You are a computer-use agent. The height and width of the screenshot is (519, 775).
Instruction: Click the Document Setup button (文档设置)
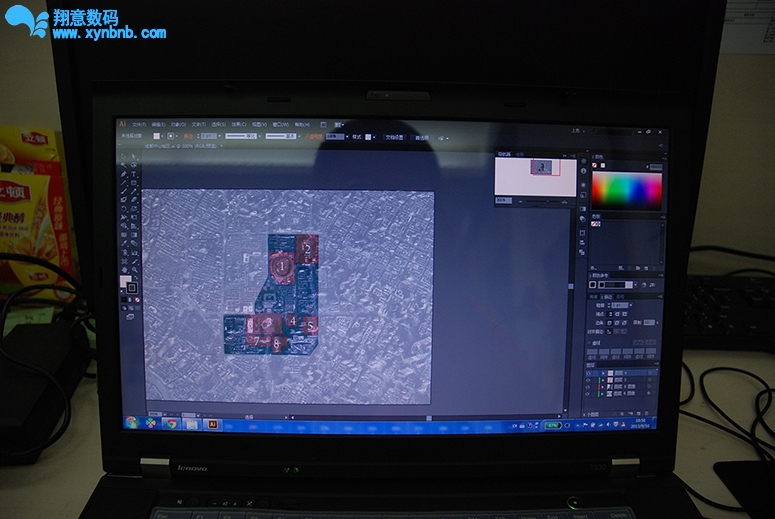coord(394,137)
